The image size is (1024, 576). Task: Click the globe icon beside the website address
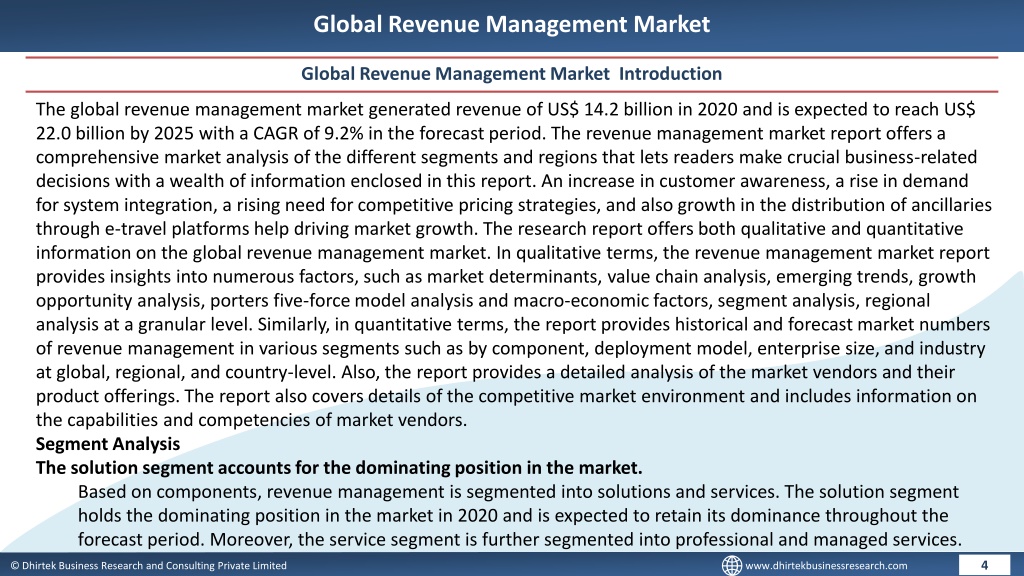(x=731, y=565)
